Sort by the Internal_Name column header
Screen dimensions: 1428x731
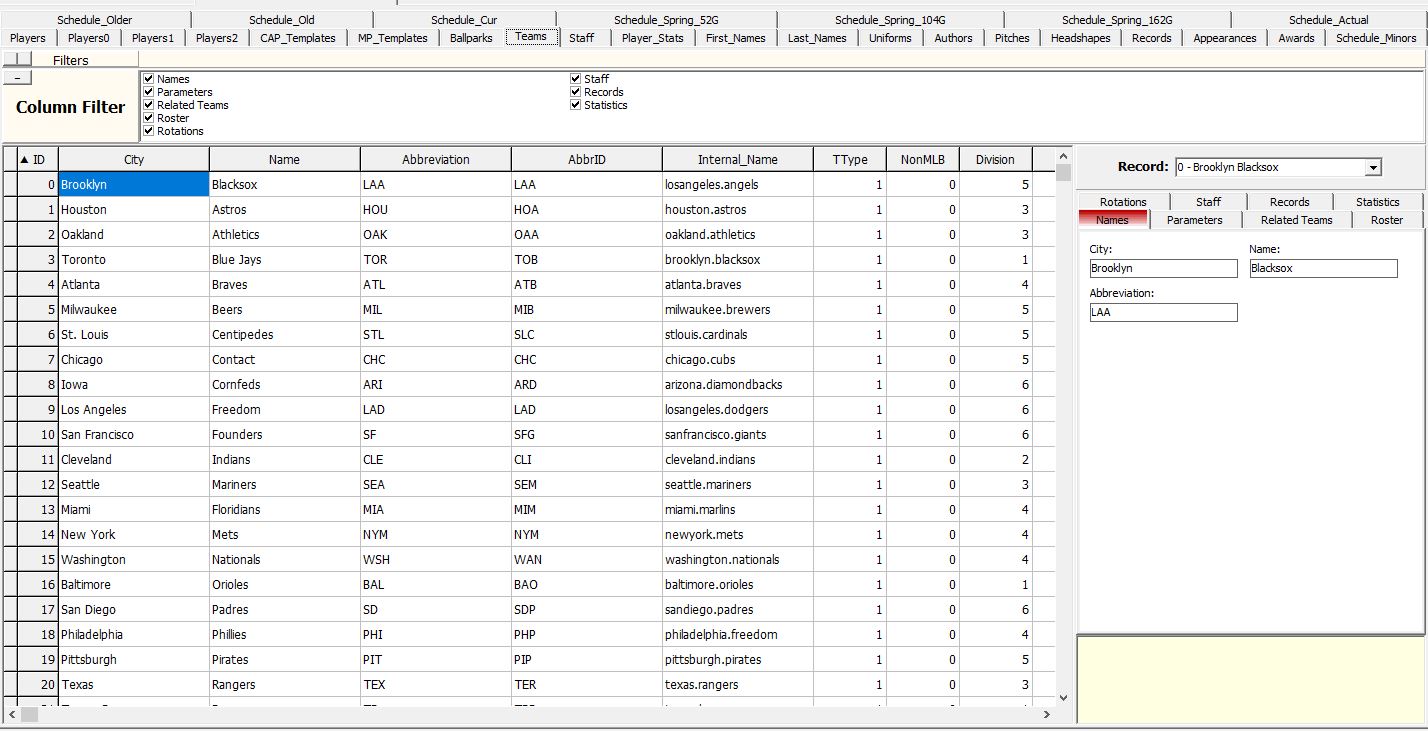(x=738, y=159)
